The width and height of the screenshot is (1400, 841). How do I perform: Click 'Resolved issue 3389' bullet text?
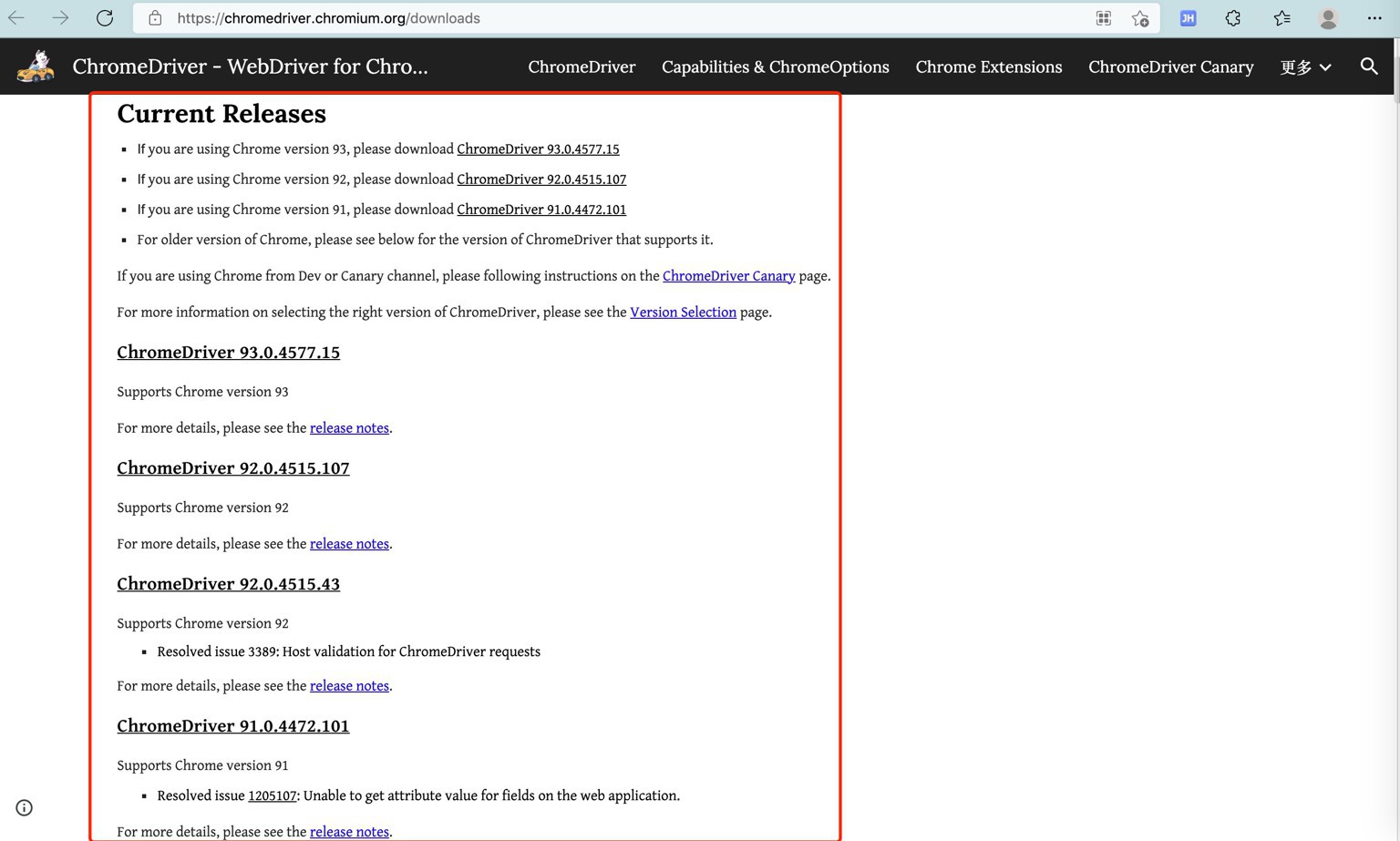click(348, 652)
